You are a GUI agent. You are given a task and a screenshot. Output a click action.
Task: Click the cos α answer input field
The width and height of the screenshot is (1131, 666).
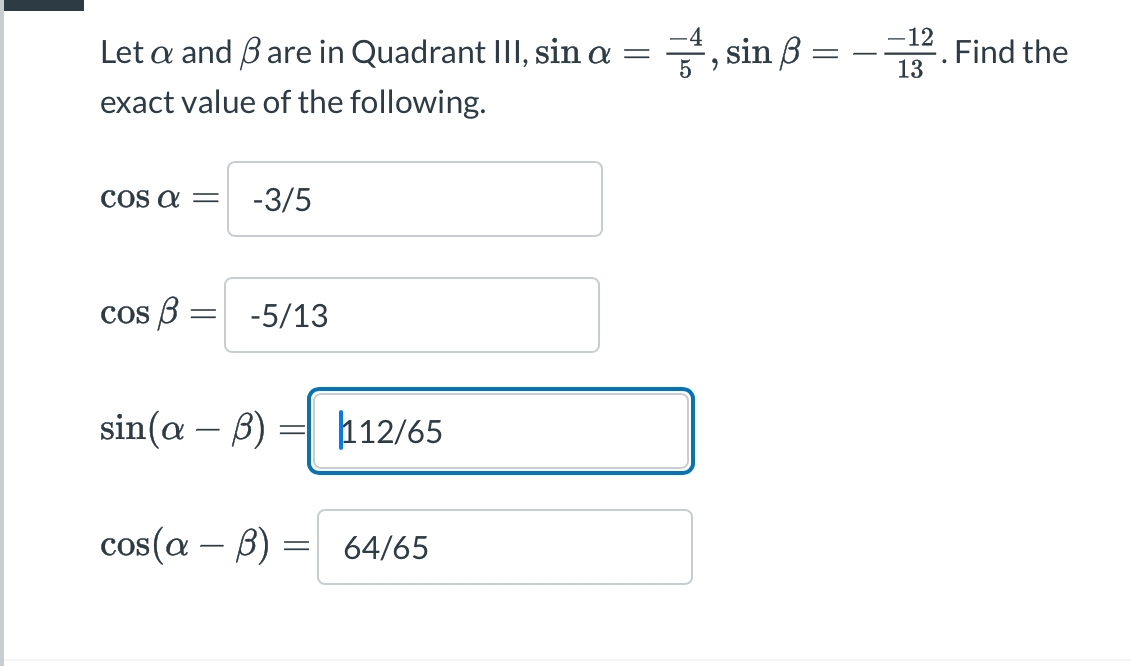[414, 198]
